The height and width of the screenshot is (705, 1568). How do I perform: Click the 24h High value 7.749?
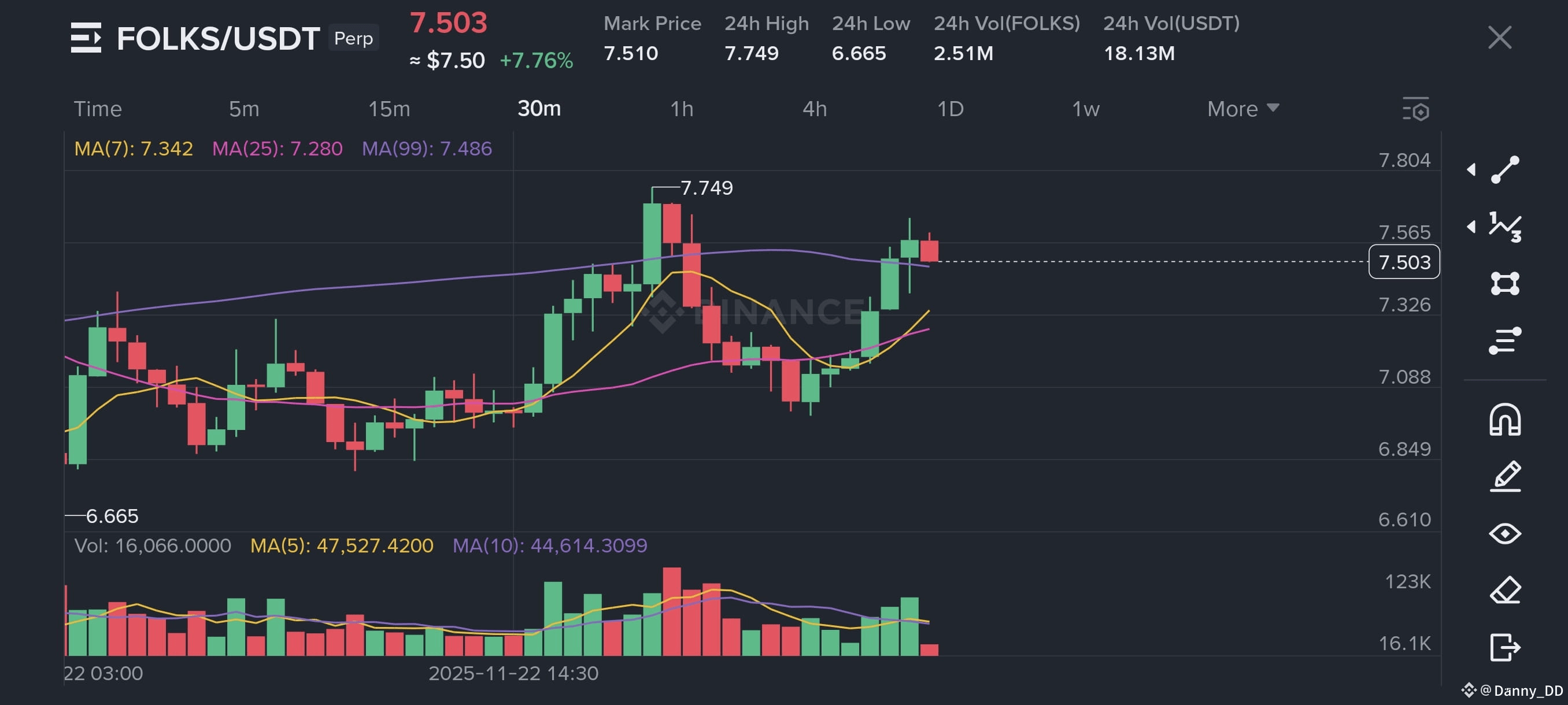click(x=751, y=53)
